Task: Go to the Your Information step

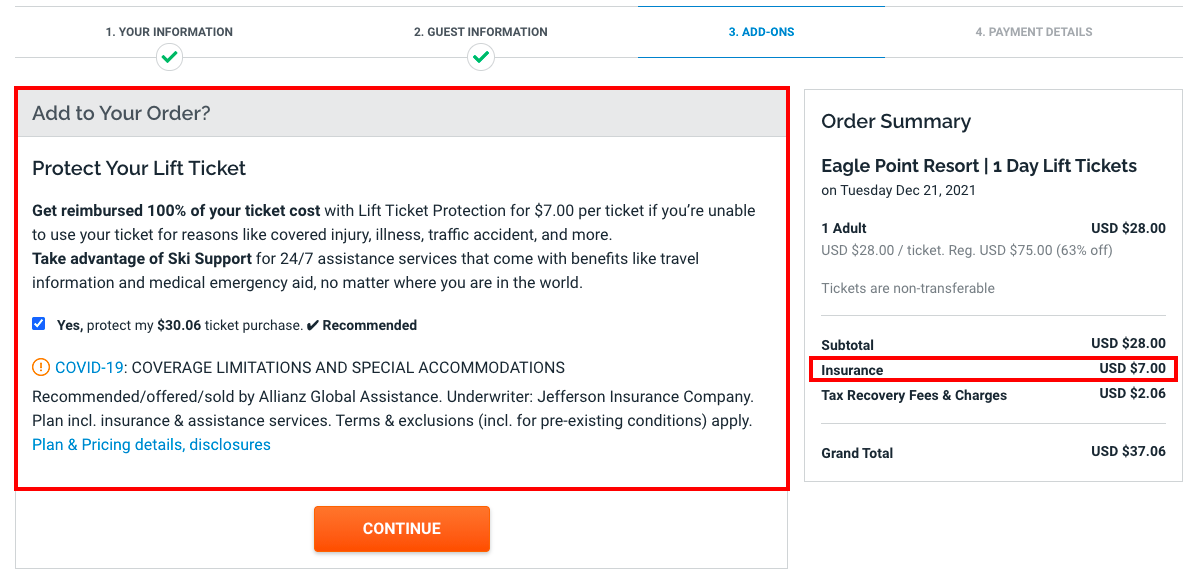Action: pos(169,32)
